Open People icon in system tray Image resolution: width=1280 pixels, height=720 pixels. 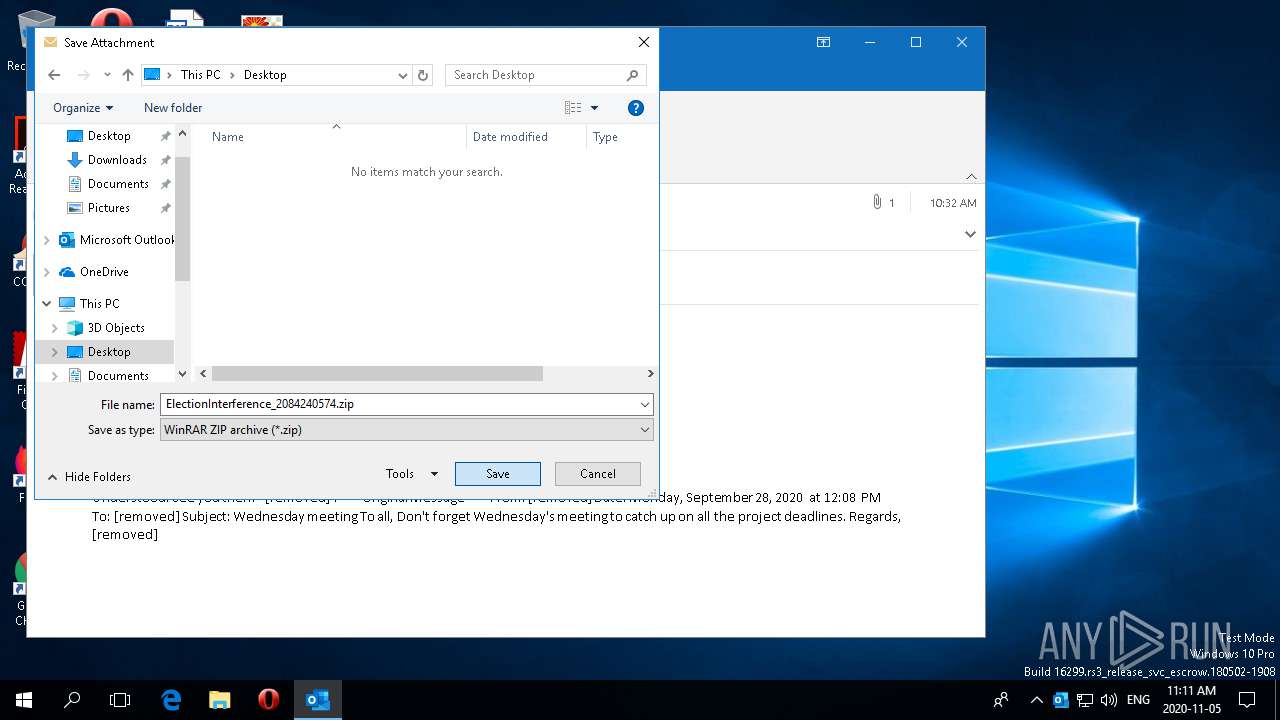1000,700
